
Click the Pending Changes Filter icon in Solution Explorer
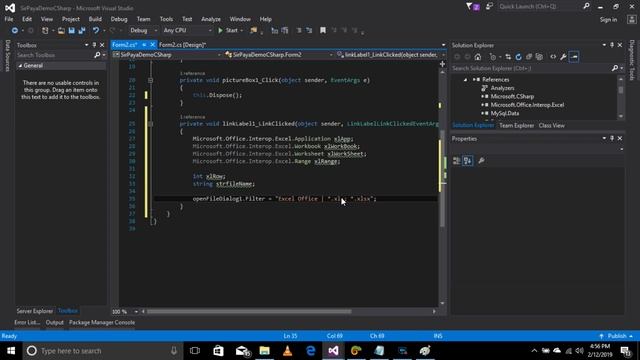[493, 57]
